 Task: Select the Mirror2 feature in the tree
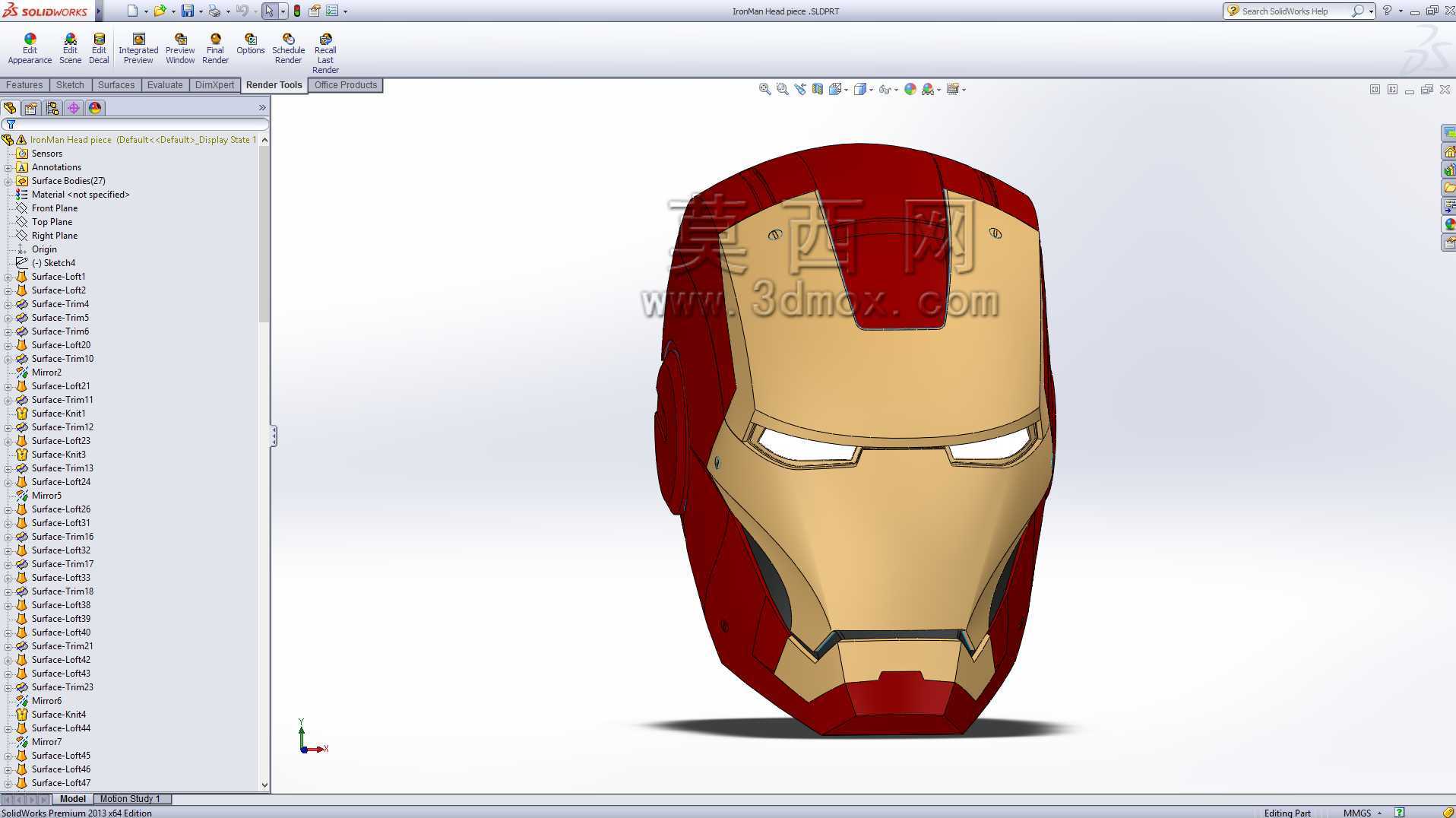[x=46, y=373]
